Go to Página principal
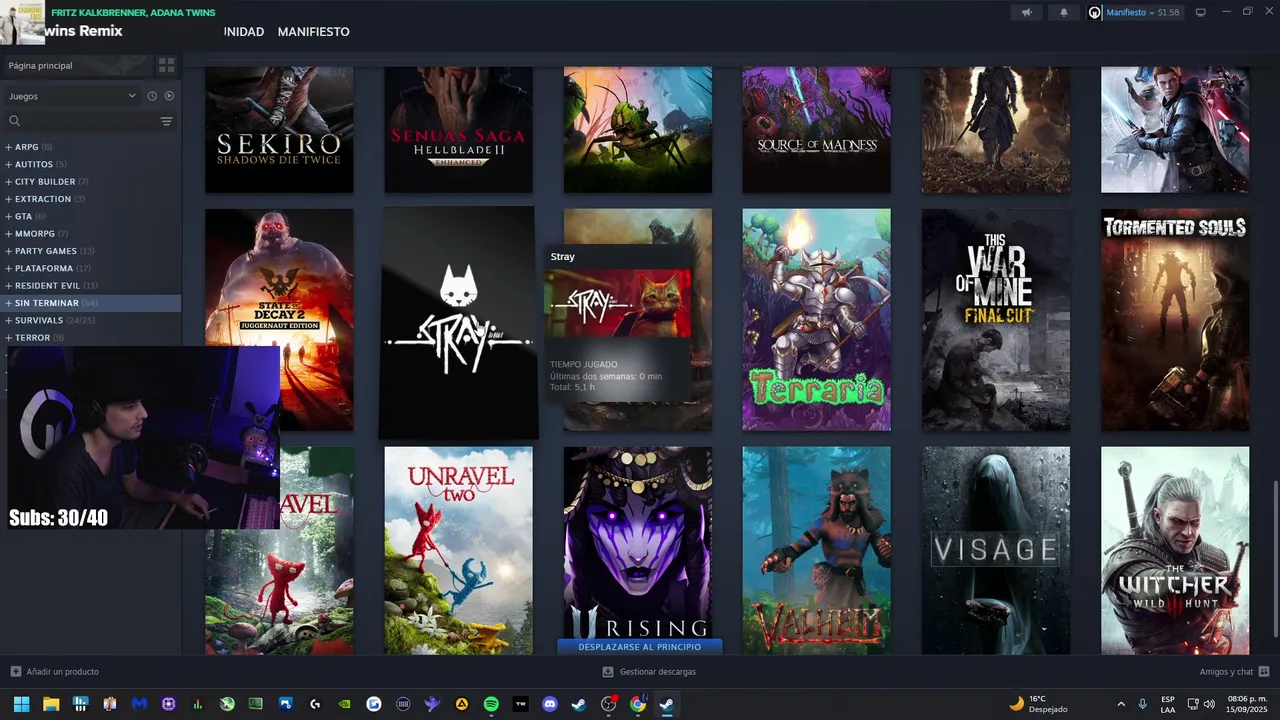The width and height of the screenshot is (1280, 720). [x=76, y=65]
